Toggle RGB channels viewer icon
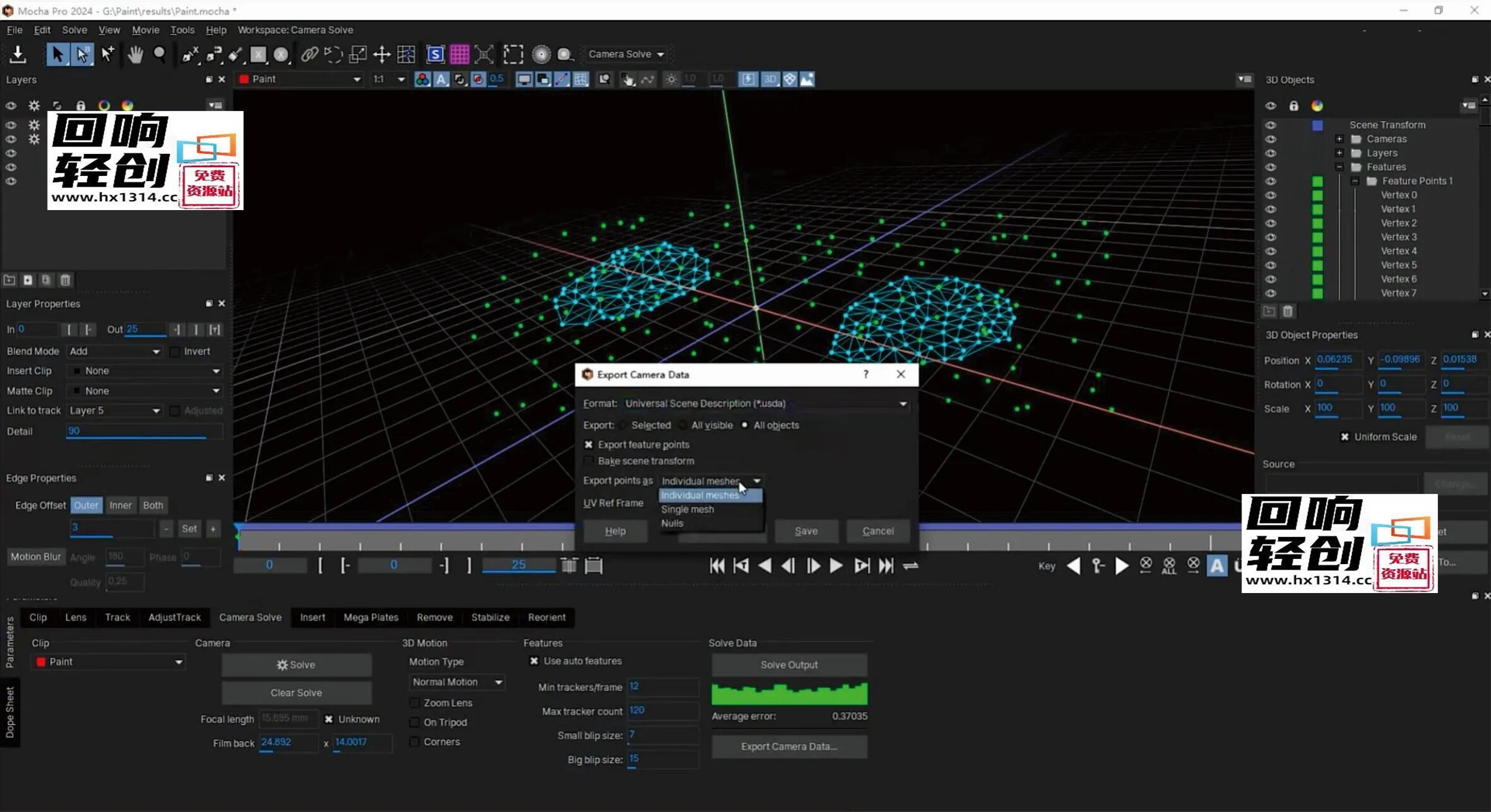This screenshot has width=1491, height=812. (422, 79)
